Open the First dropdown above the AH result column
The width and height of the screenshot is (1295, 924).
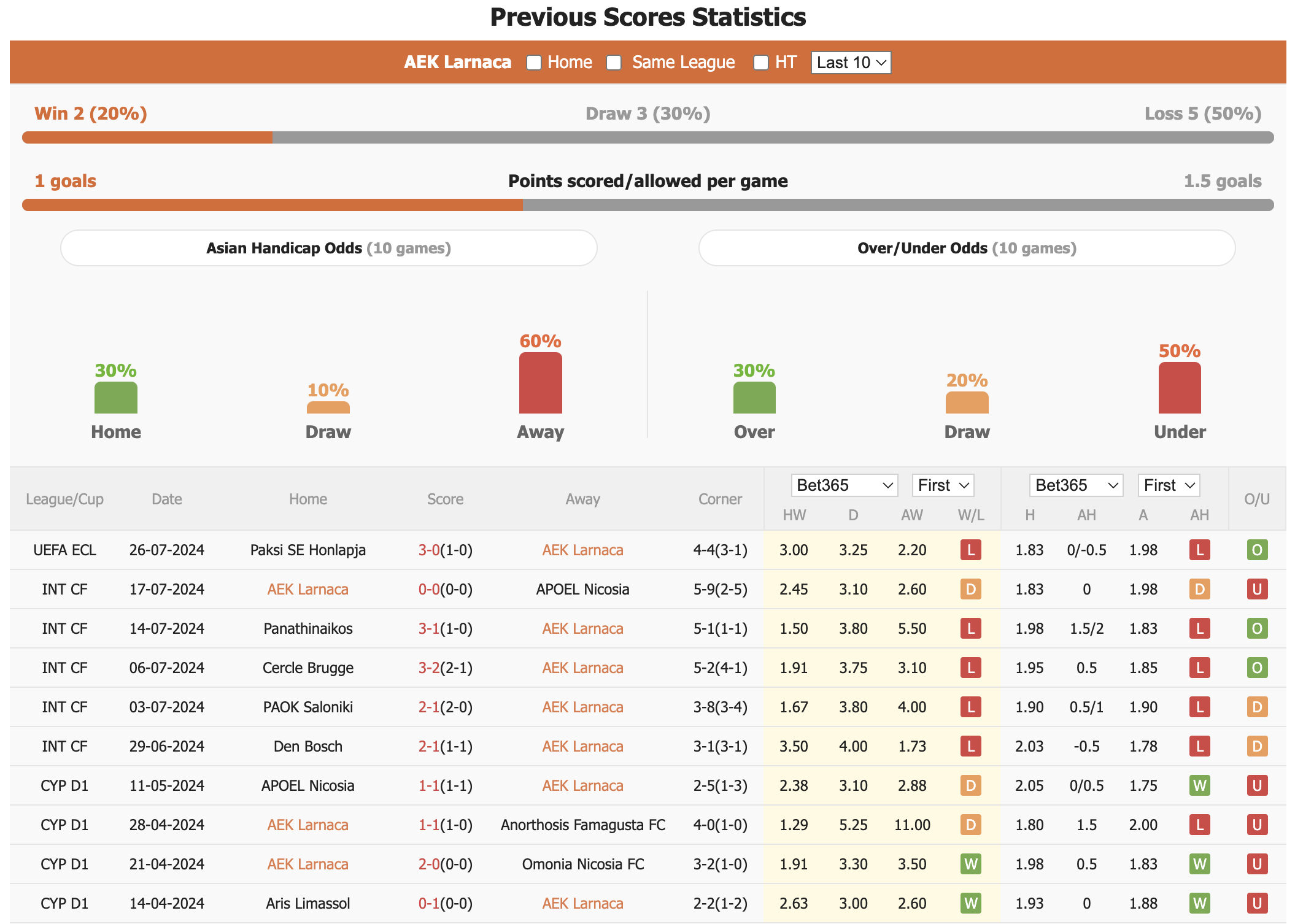click(x=1169, y=485)
